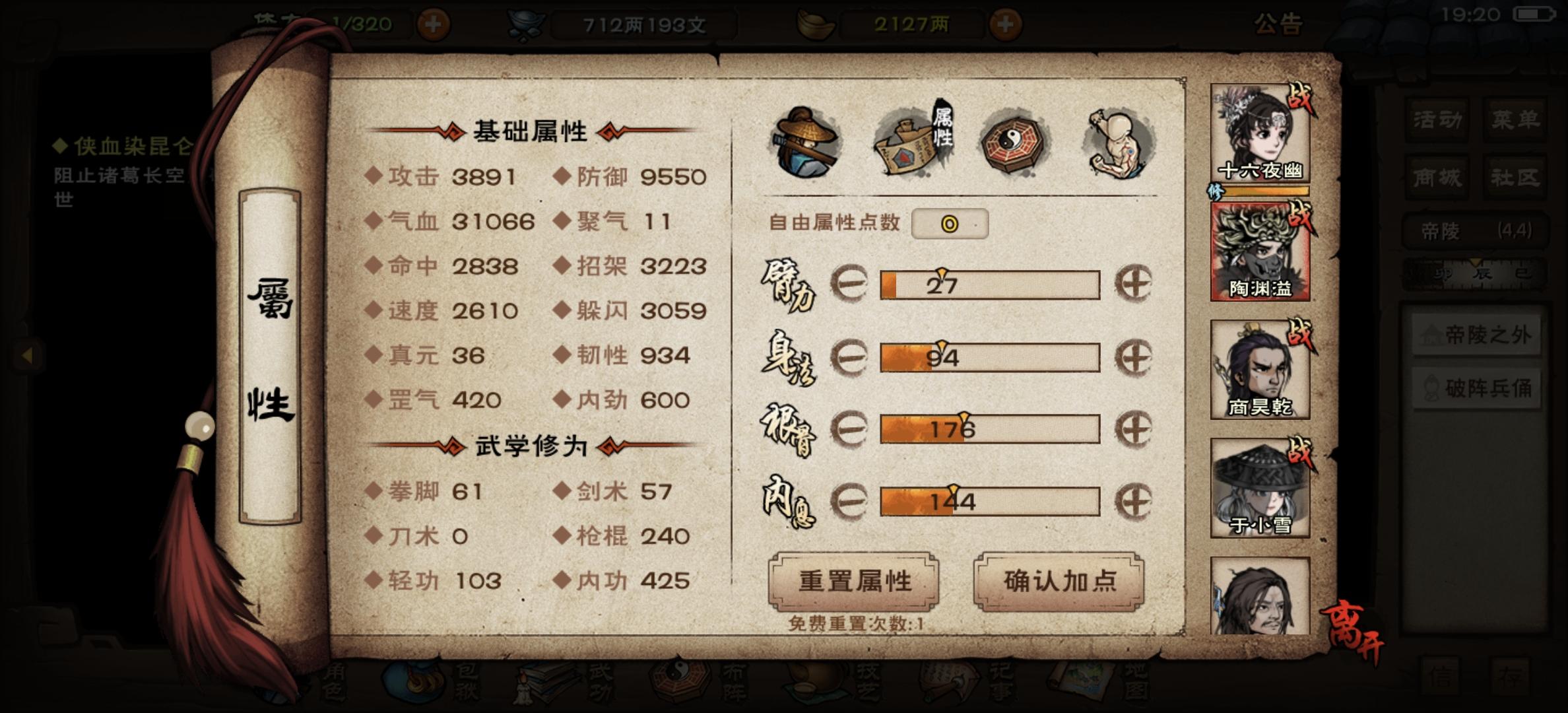Increase 臂力 with the plus button

pyautogui.click(x=1133, y=284)
